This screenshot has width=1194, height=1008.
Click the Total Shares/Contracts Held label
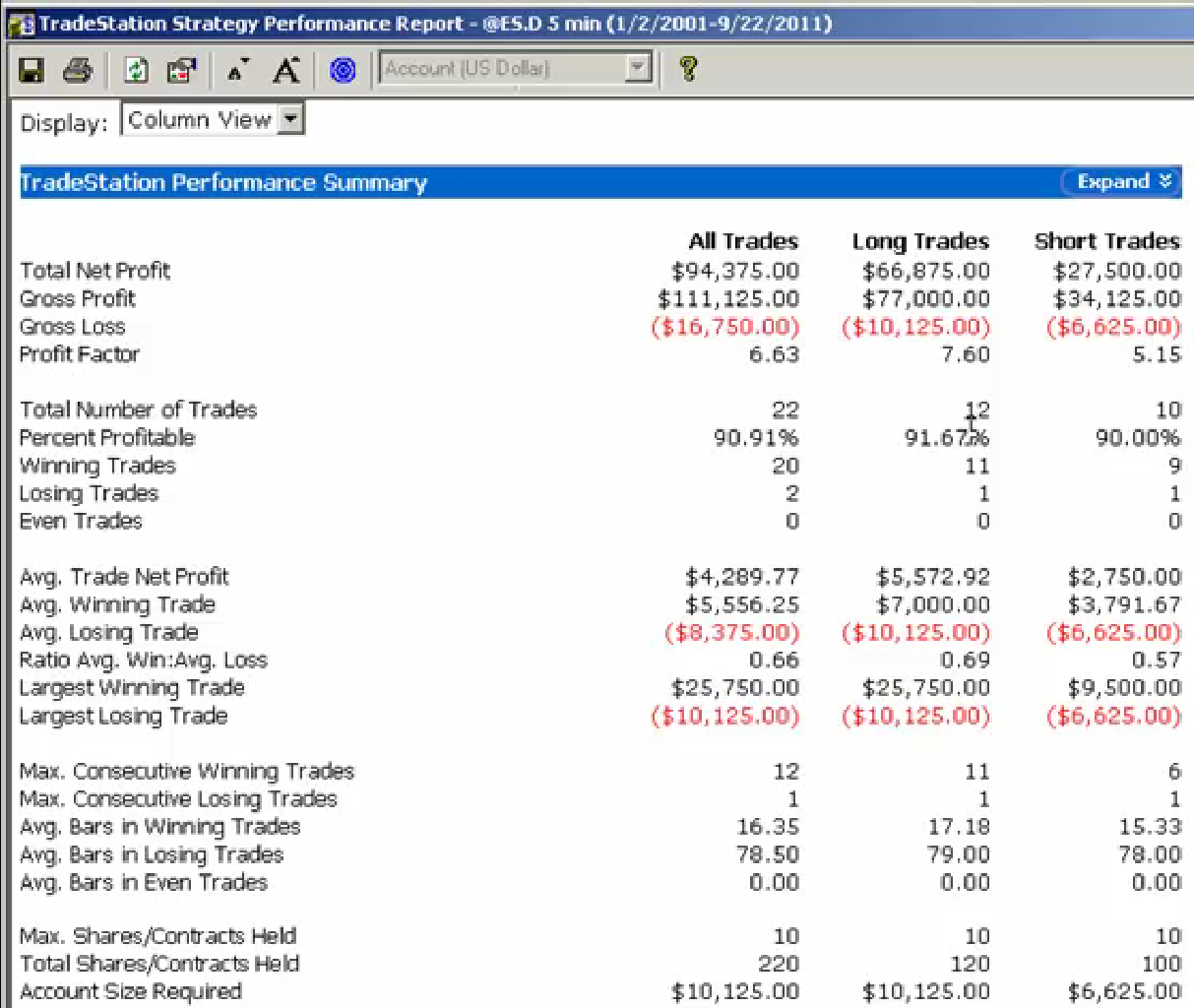(x=159, y=964)
